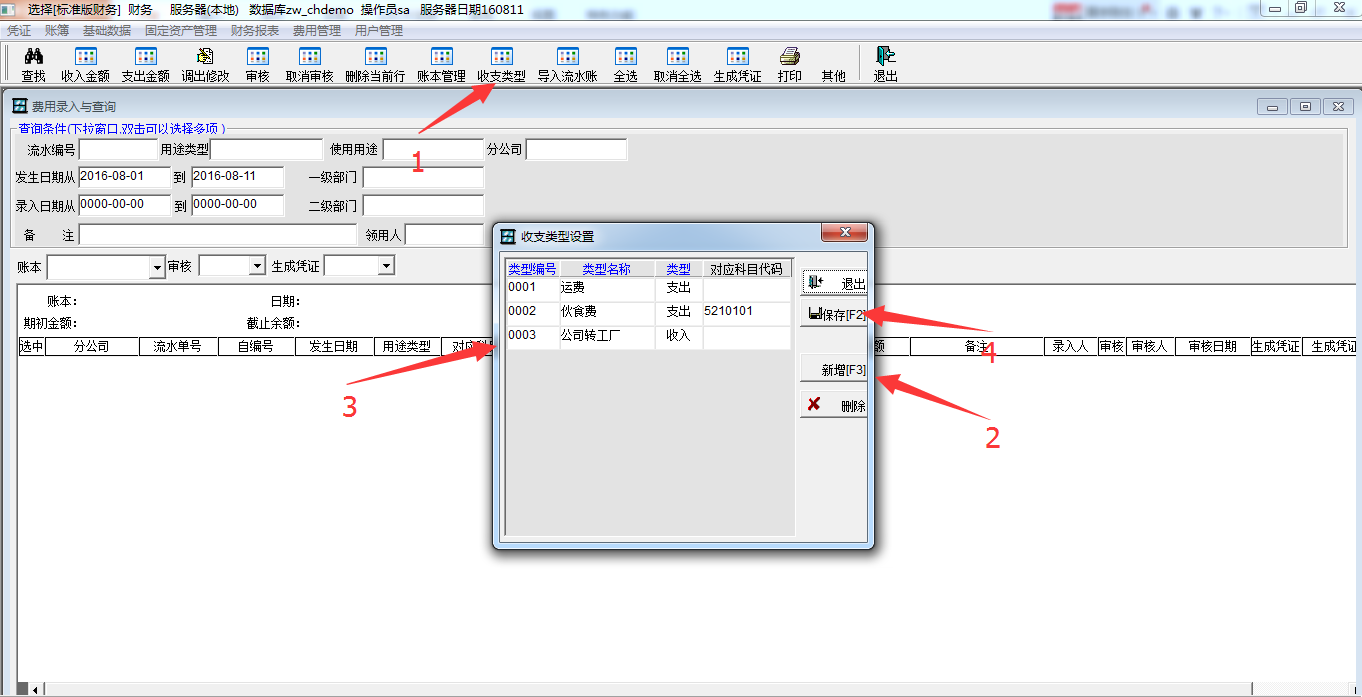Click the 新增[F3] button
Image resolution: width=1362 pixels, height=697 pixels.
[x=835, y=370]
